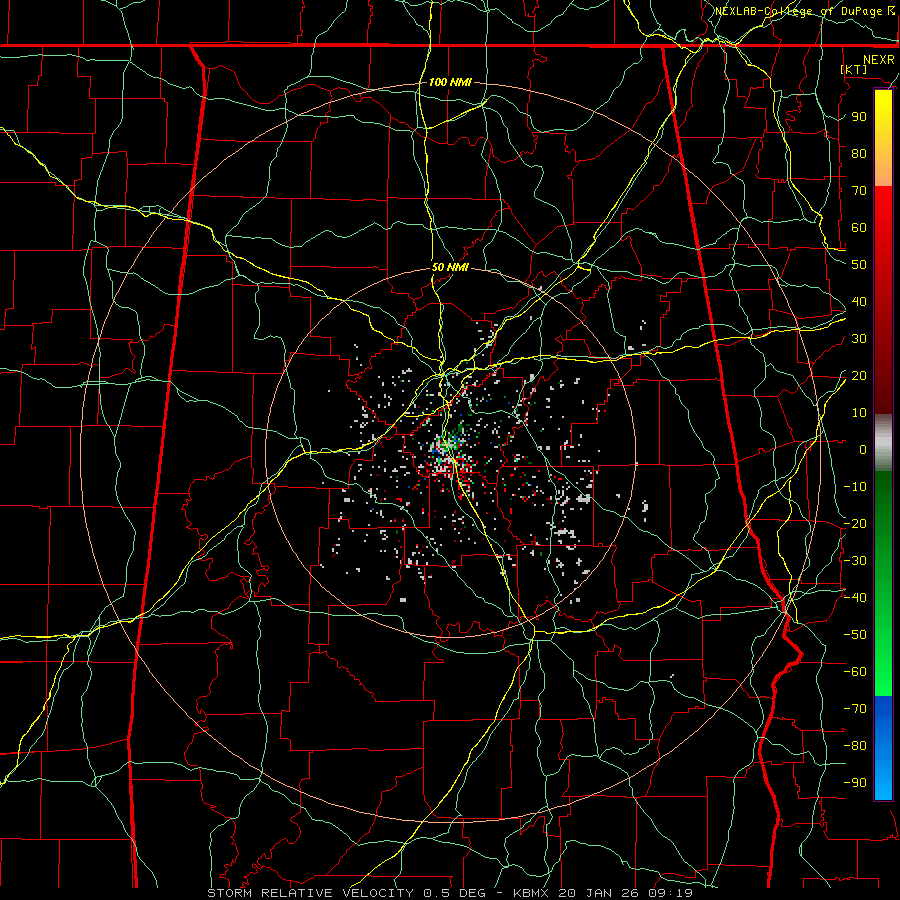Click the blue bottom segment of velocity color bar

pos(883,748)
